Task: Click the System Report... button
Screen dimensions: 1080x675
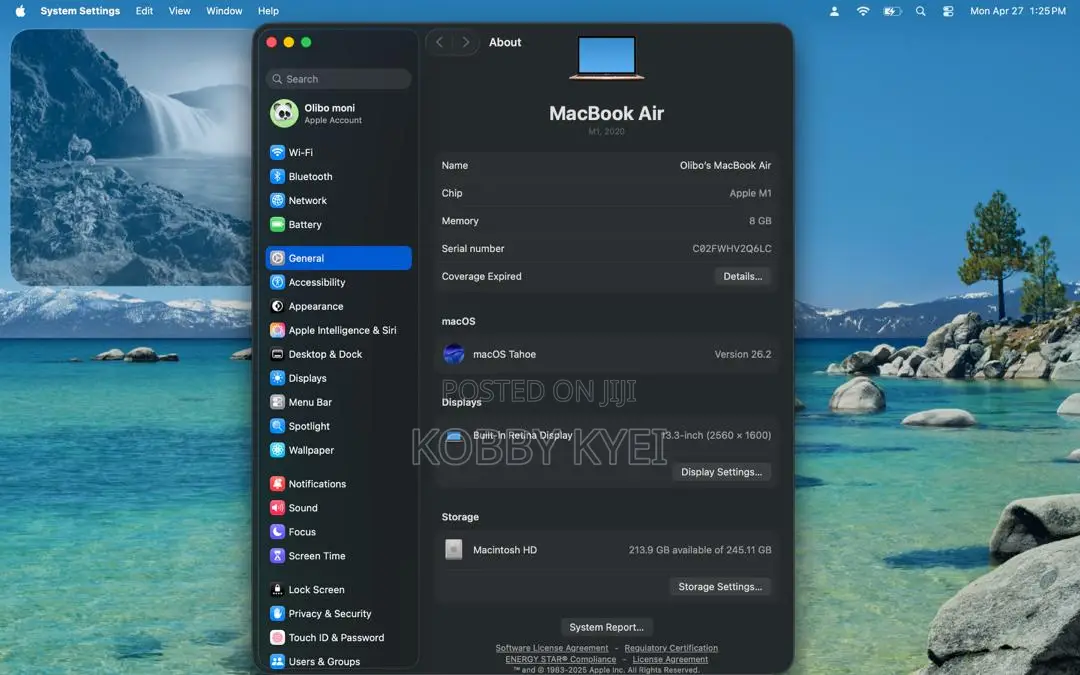Action: click(606, 627)
